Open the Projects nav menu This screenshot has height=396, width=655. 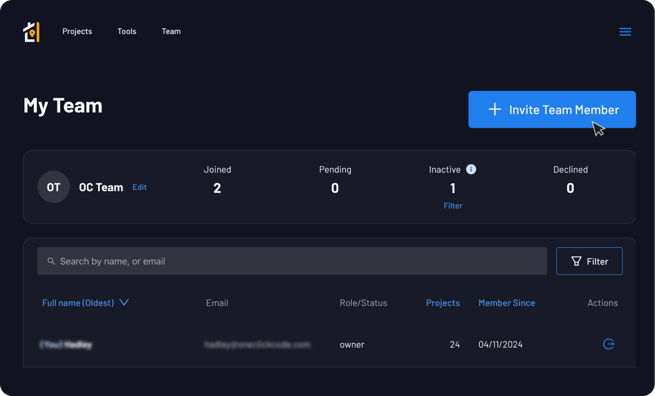pos(77,31)
